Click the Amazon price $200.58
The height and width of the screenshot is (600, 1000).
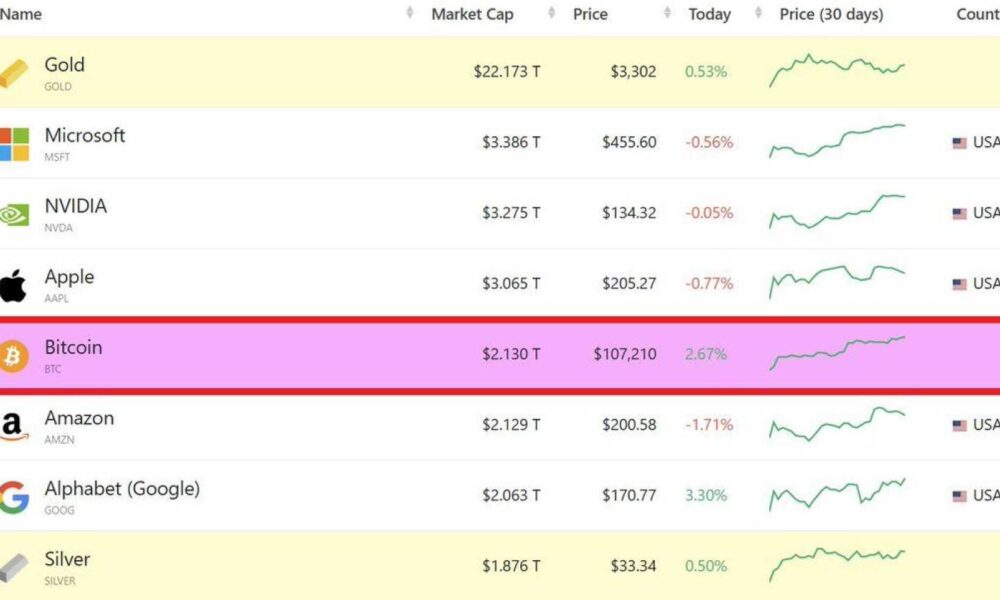click(629, 425)
